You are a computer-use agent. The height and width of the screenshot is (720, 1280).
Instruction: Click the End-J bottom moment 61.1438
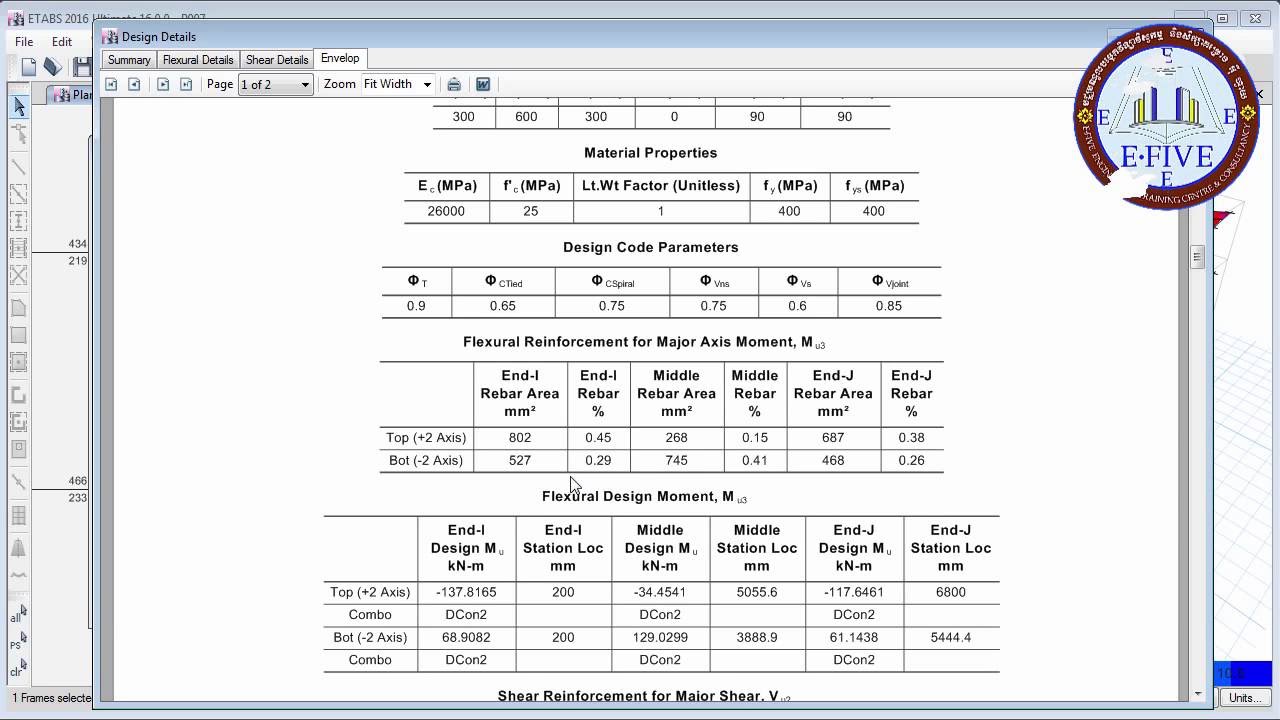[854, 637]
